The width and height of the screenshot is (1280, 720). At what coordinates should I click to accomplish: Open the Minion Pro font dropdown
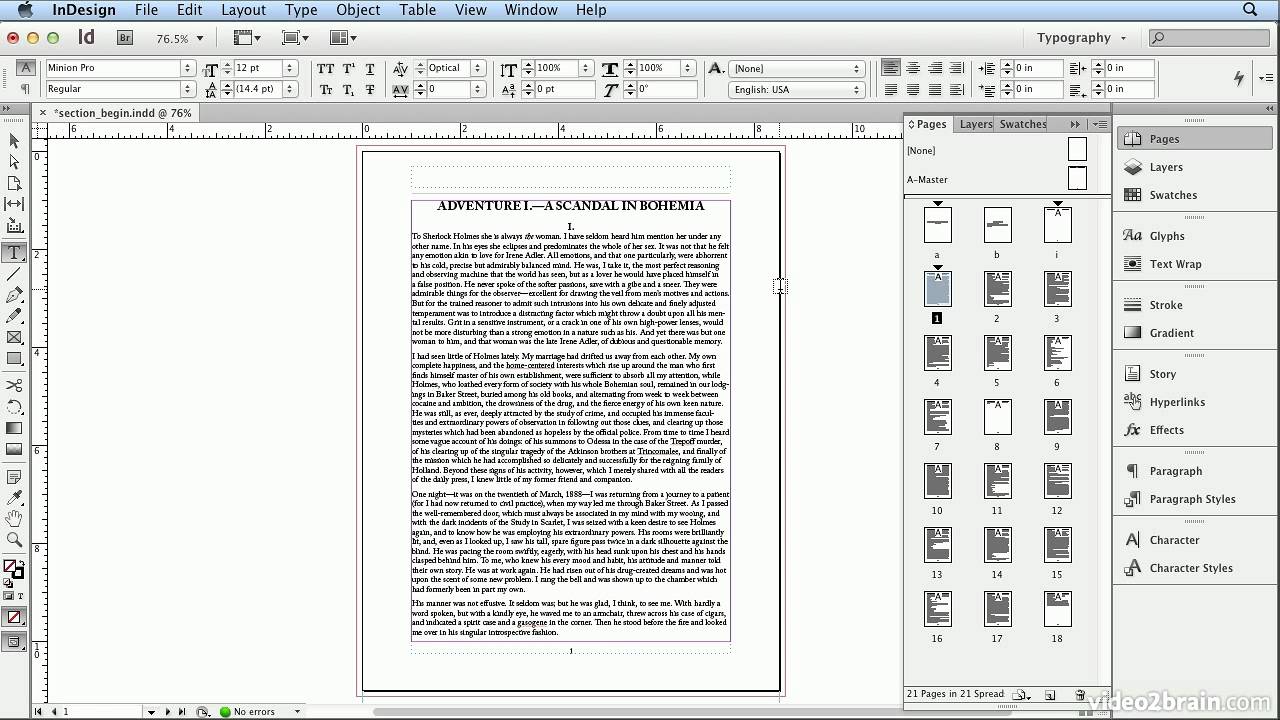point(187,68)
